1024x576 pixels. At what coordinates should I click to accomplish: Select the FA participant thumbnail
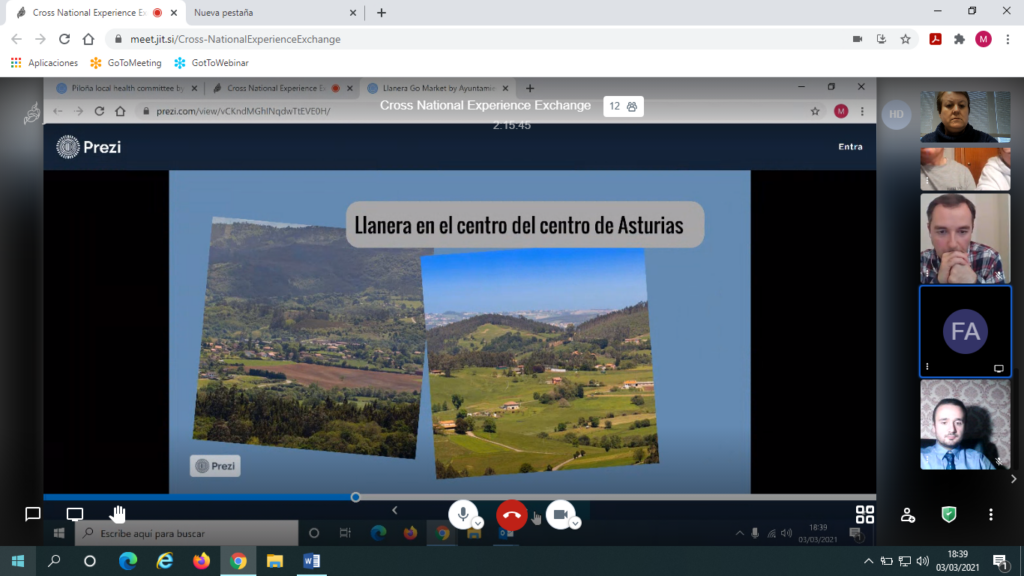[x=965, y=332]
